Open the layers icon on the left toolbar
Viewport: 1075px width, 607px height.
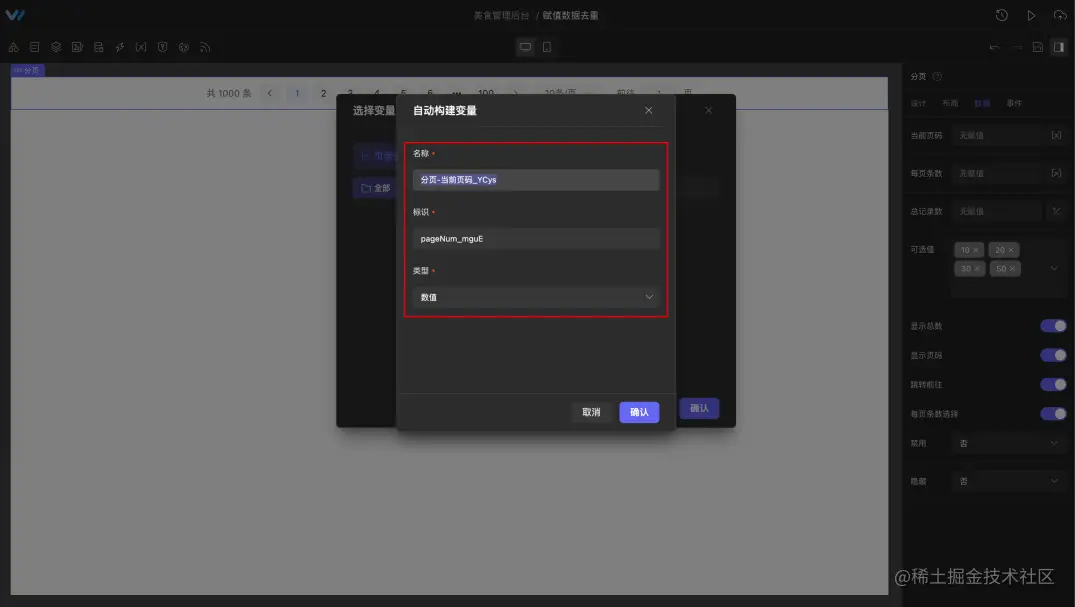point(56,46)
